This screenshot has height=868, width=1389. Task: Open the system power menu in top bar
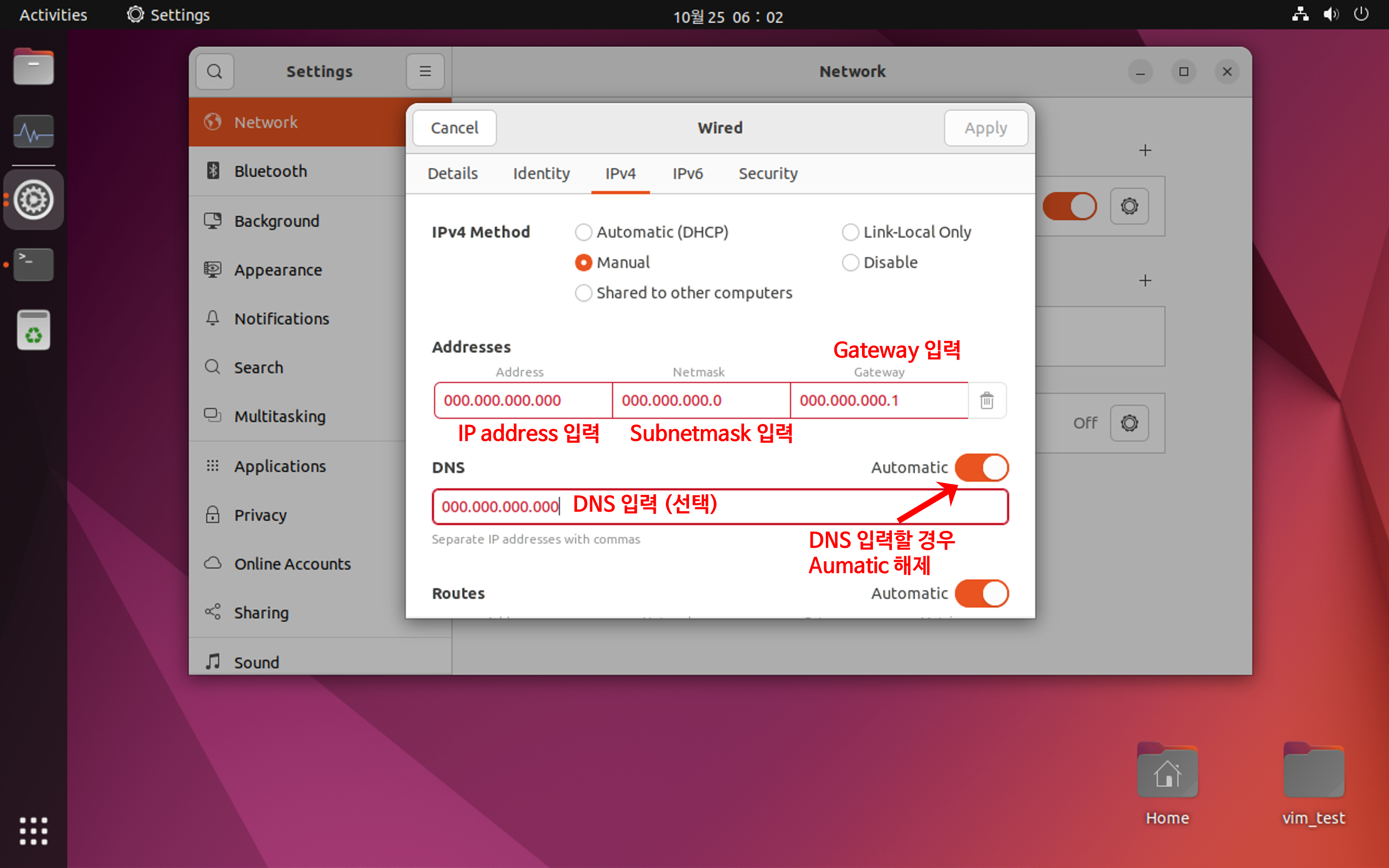coord(1362,14)
